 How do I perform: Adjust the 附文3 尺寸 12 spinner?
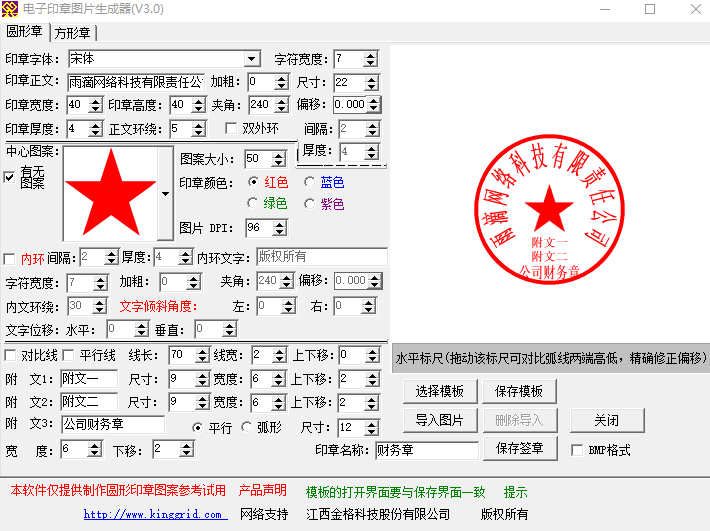tap(371, 427)
